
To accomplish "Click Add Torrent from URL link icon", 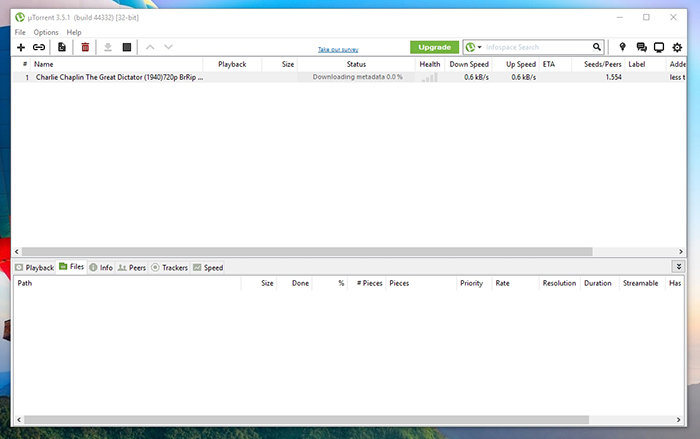I will click(39, 47).
